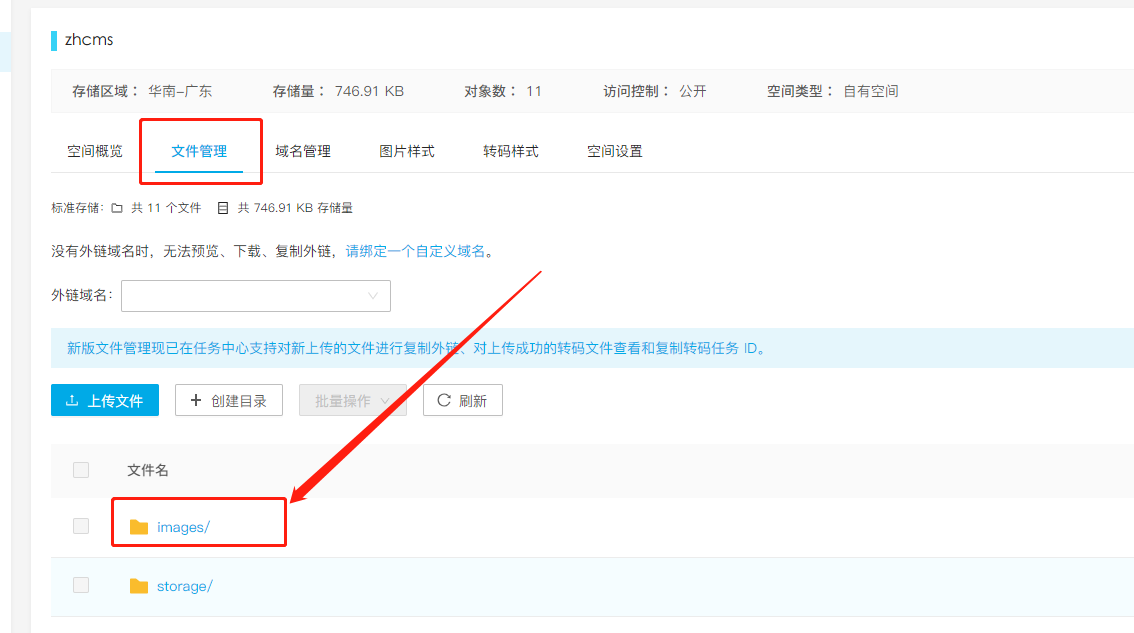Open the 域名管理 tab

(x=303, y=152)
